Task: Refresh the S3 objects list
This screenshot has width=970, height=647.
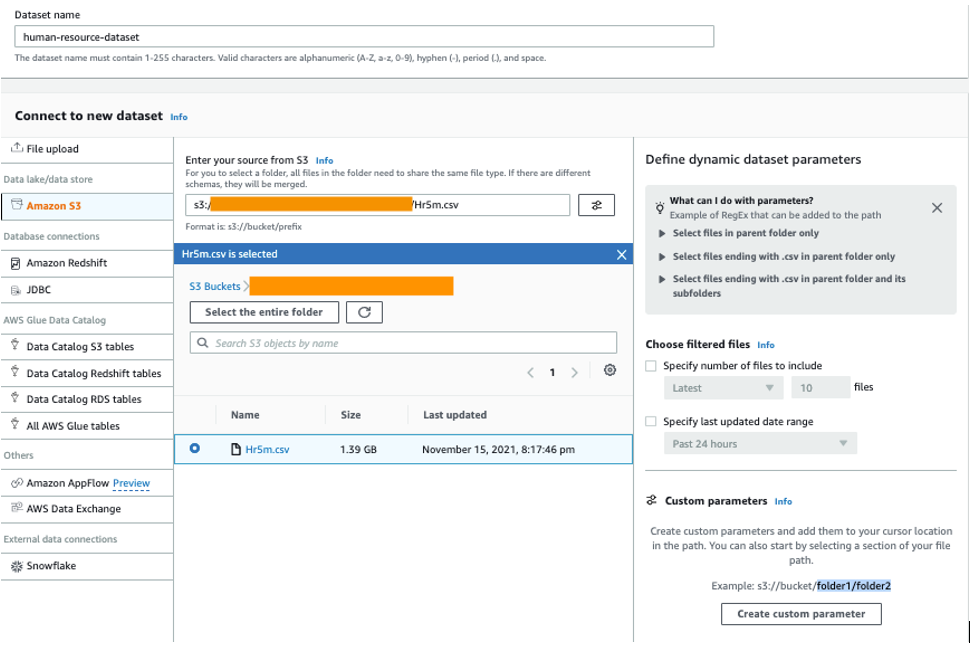Action: (x=364, y=312)
